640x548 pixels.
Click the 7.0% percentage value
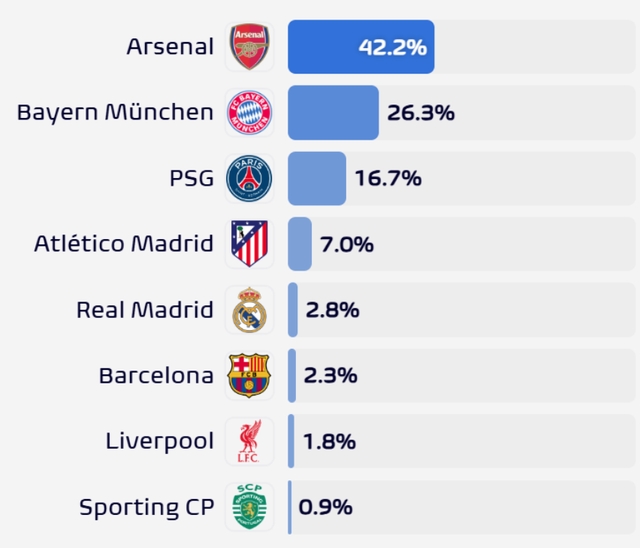[x=347, y=244]
